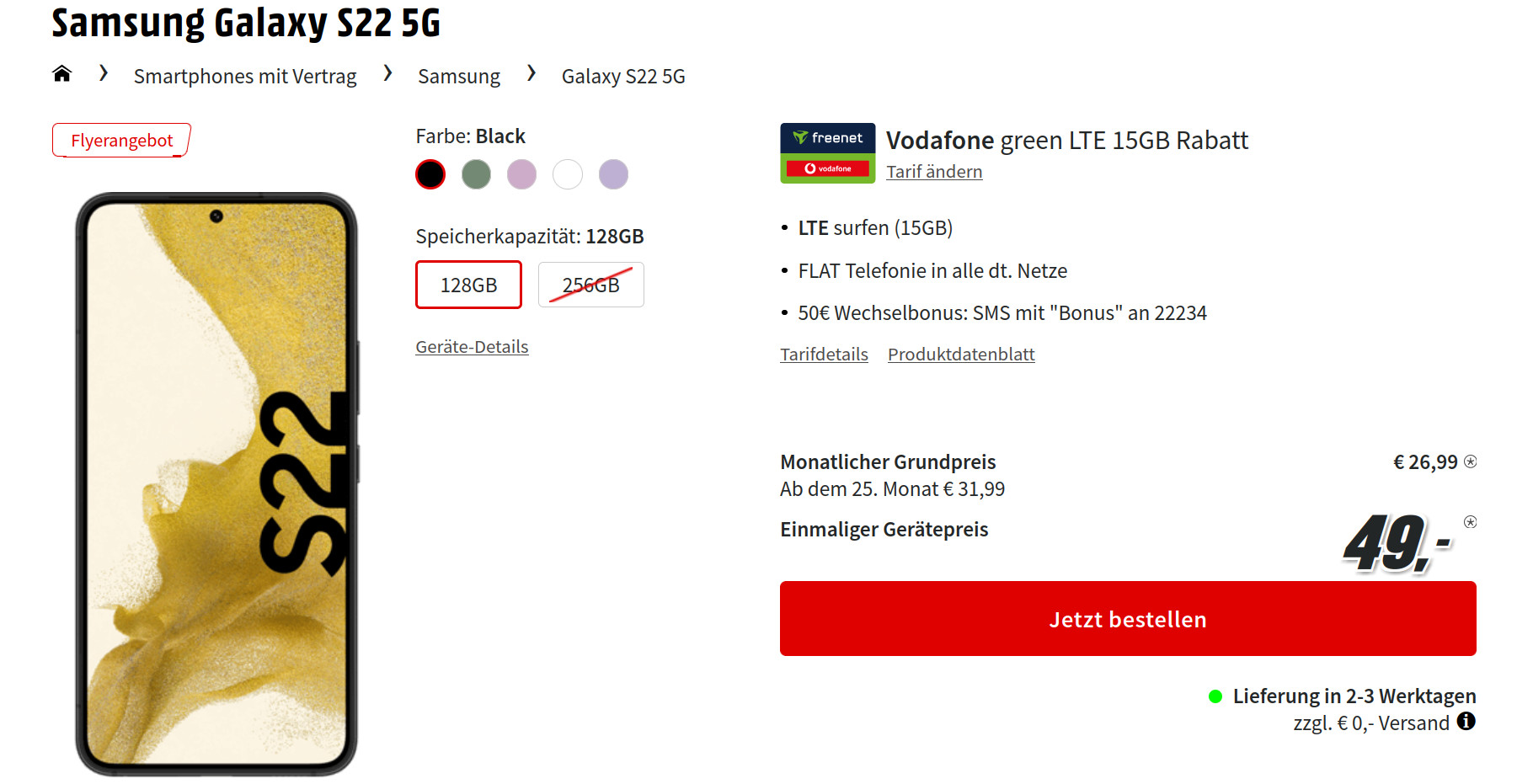Select the white color swatch
This screenshot has width=1517, height=784.
pyautogui.click(x=568, y=174)
